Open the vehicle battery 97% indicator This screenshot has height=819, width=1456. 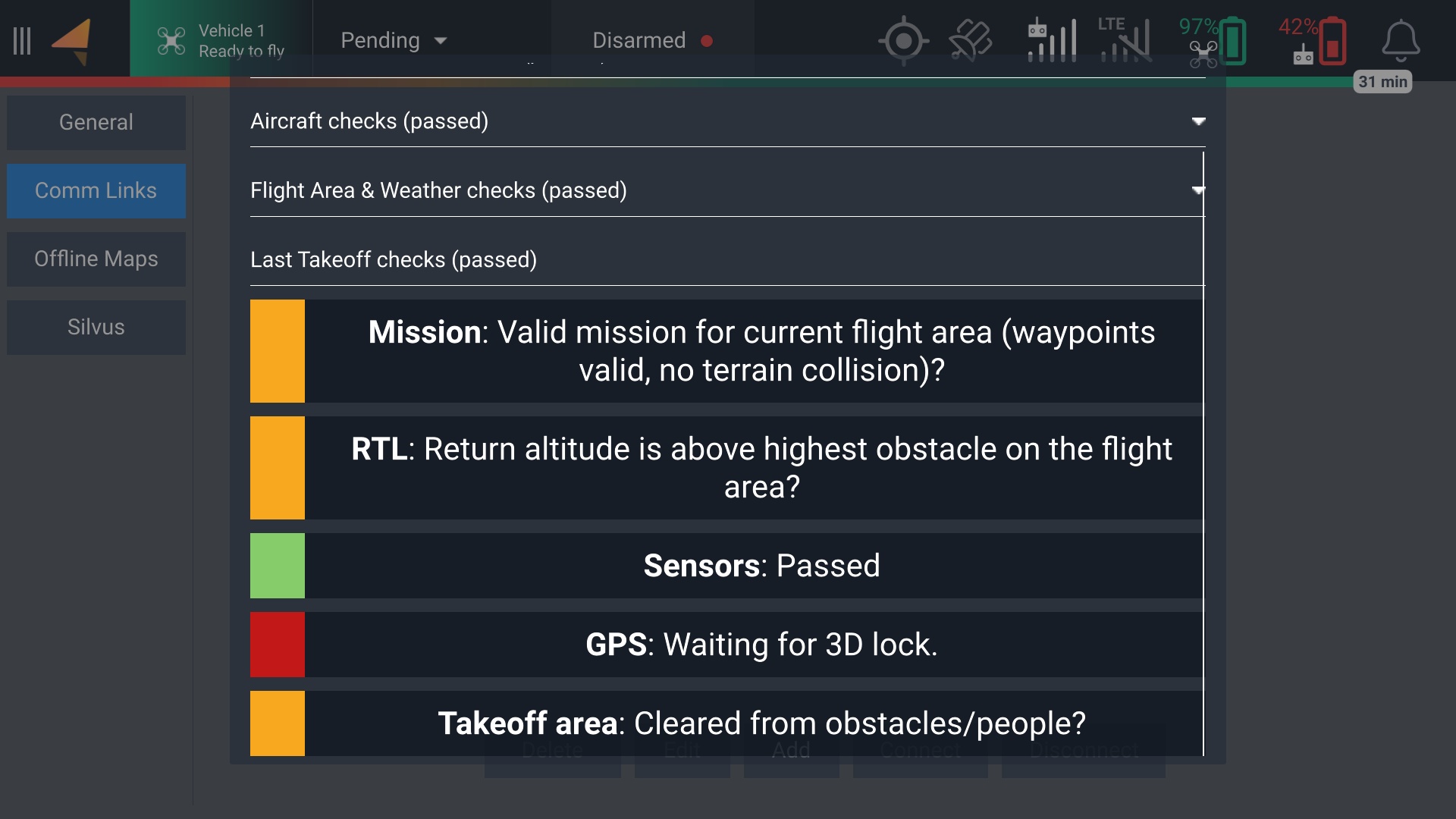coord(1213,41)
